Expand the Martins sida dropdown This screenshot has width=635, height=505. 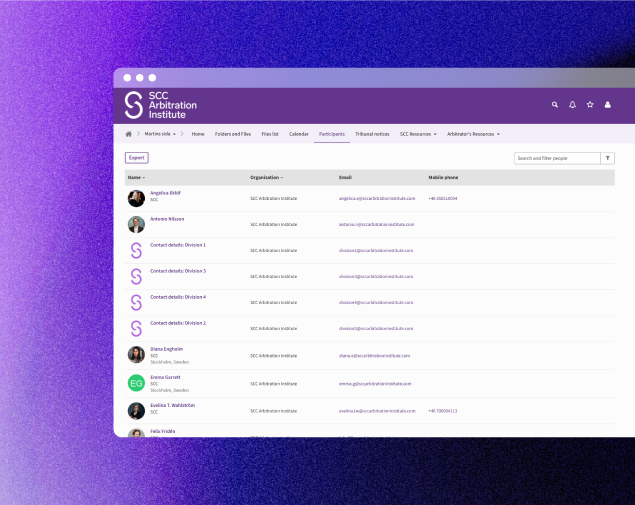[160, 133]
